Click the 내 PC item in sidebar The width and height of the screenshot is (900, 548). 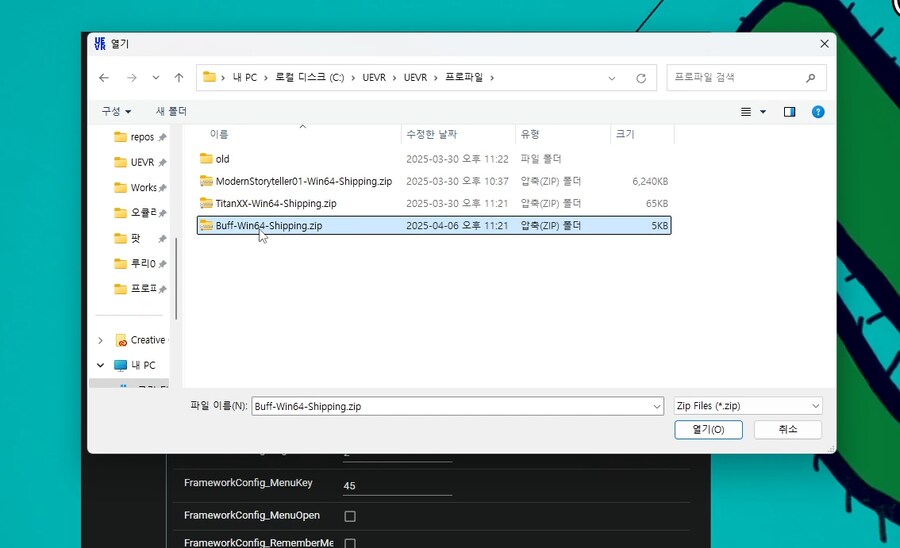tap(142, 365)
